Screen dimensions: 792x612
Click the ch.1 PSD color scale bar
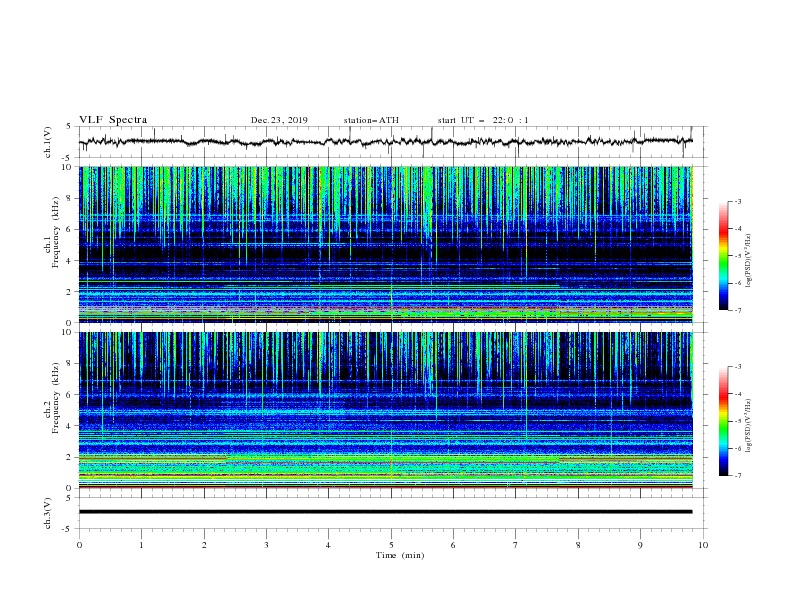(724, 256)
